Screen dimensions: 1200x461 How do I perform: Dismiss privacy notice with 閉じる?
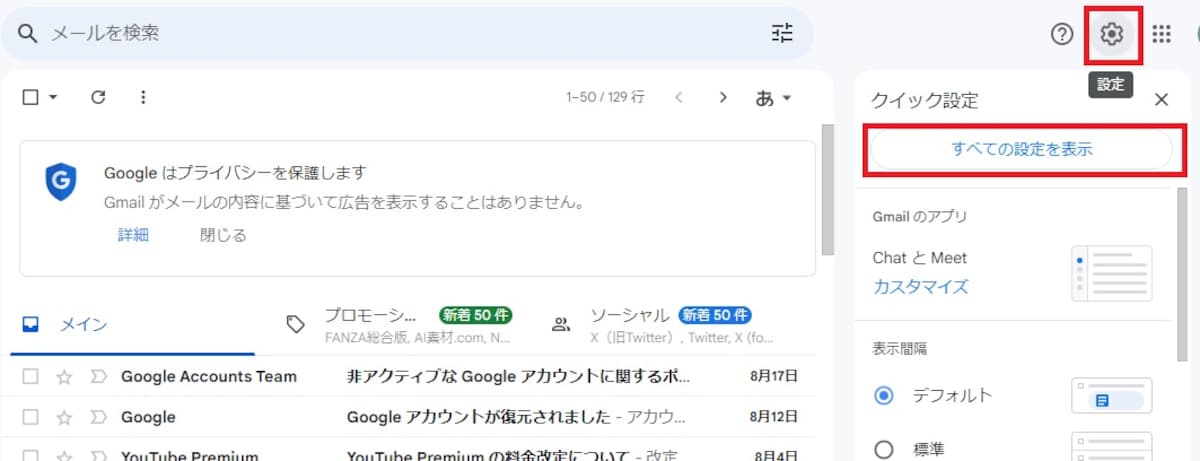pos(223,236)
